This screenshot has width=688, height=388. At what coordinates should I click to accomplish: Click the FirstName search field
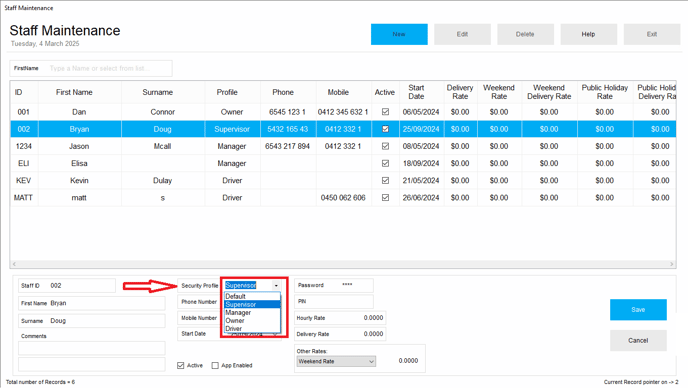(x=91, y=68)
